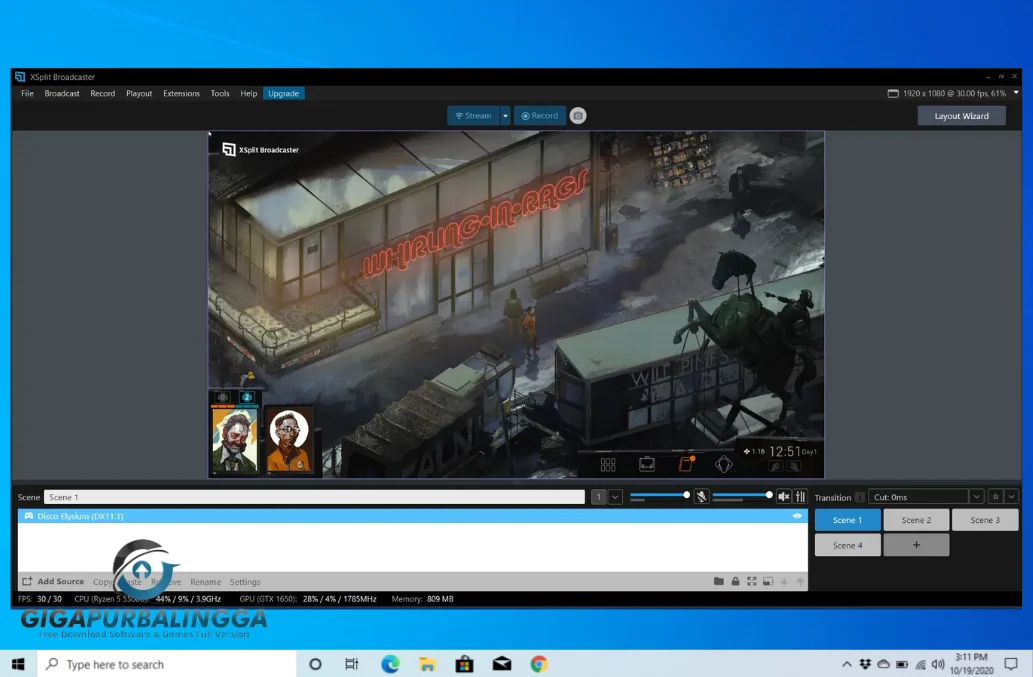Open the File menu
Viewport: 1033px width, 677px height.
tap(27, 94)
